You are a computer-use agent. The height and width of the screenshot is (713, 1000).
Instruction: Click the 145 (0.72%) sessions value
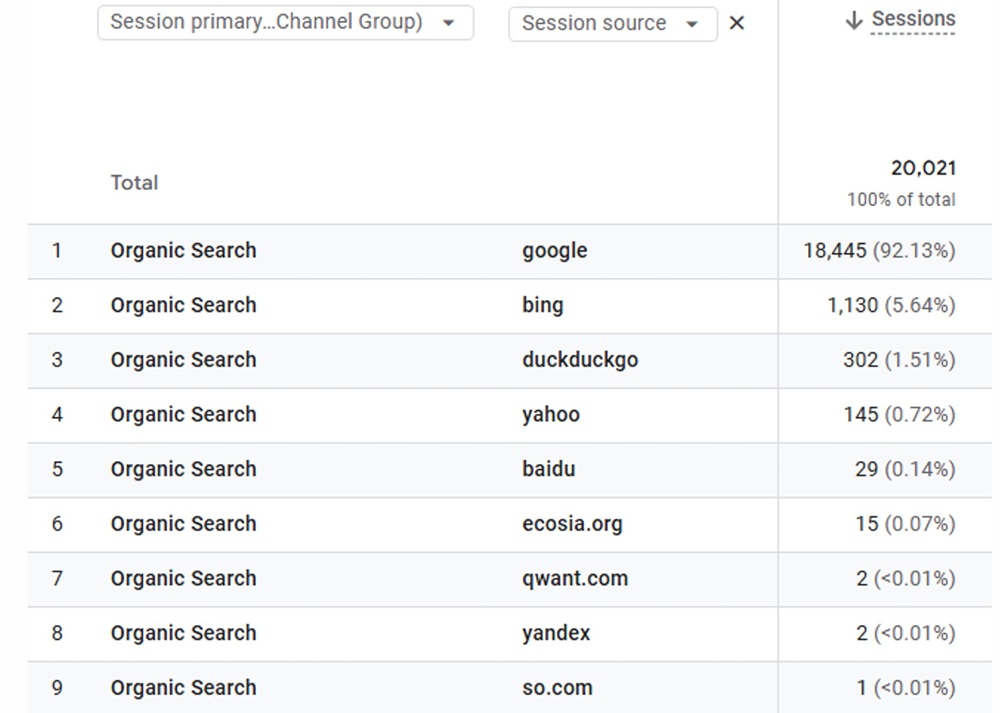coord(899,415)
